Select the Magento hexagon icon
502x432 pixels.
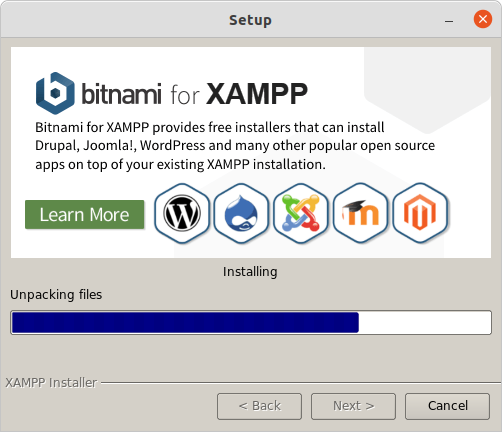[420, 213]
